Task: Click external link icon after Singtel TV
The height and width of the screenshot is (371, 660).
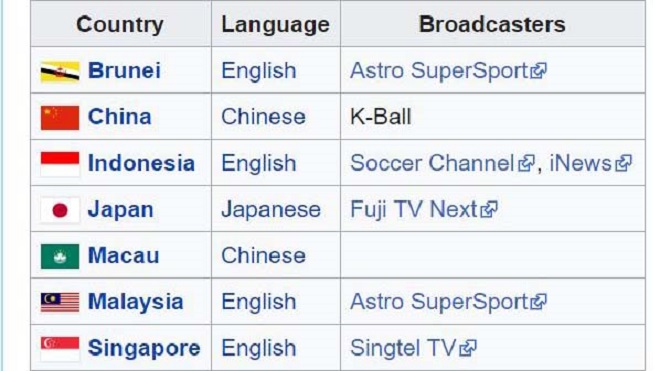Action: pyautogui.click(x=468, y=348)
